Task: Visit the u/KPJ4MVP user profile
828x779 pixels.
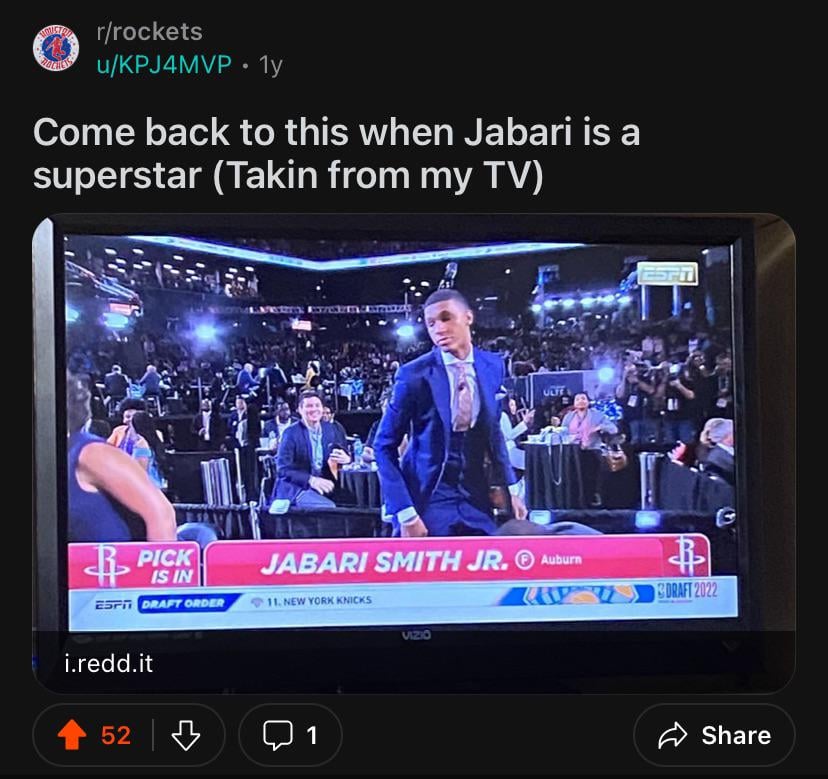Action: click(x=164, y=64)
